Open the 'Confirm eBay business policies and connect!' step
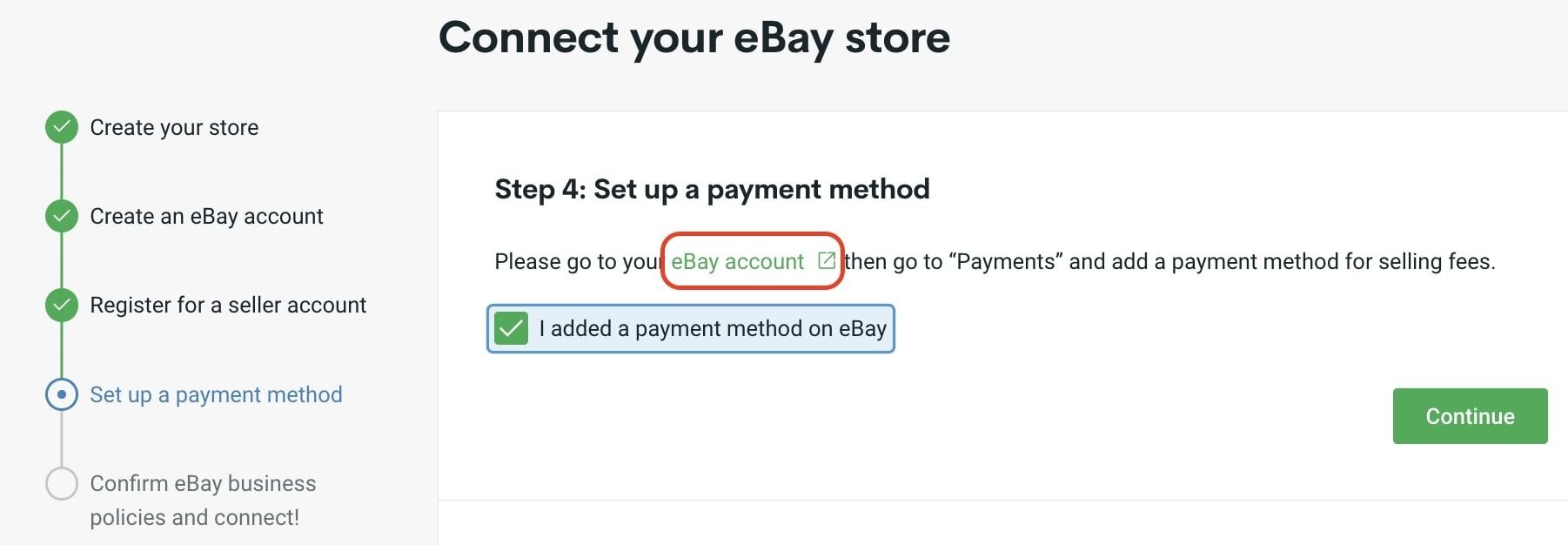This screenshot has width=1568, height=545. click(203, 500)
